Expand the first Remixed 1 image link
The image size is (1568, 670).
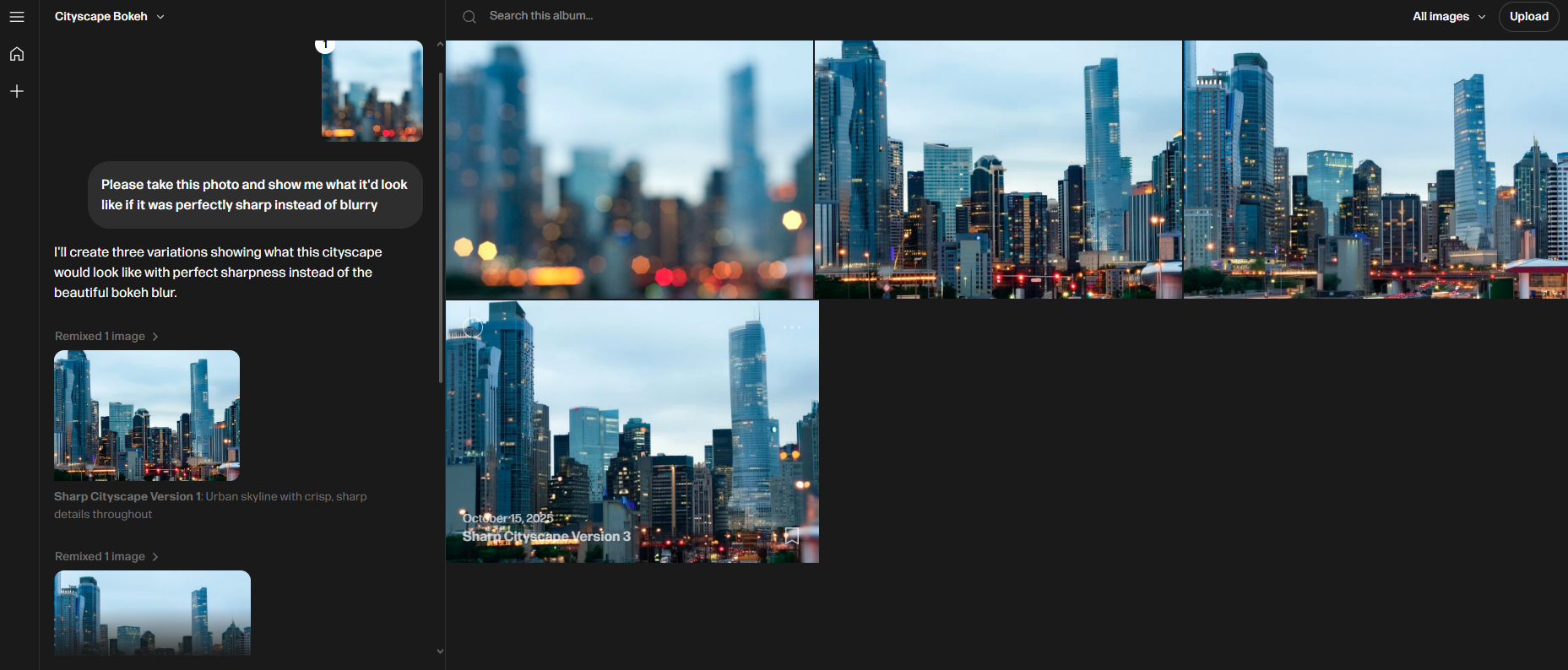click(106, 336)
